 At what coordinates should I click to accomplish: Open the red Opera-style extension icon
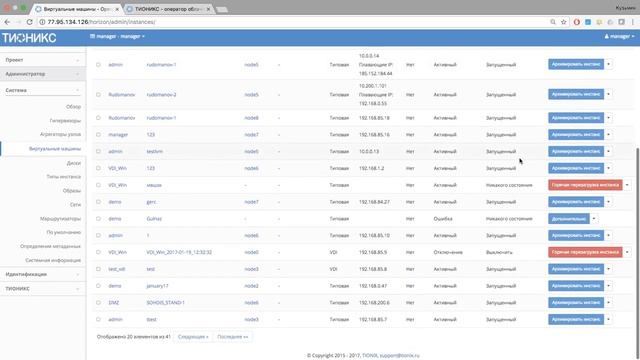(577, 22)
